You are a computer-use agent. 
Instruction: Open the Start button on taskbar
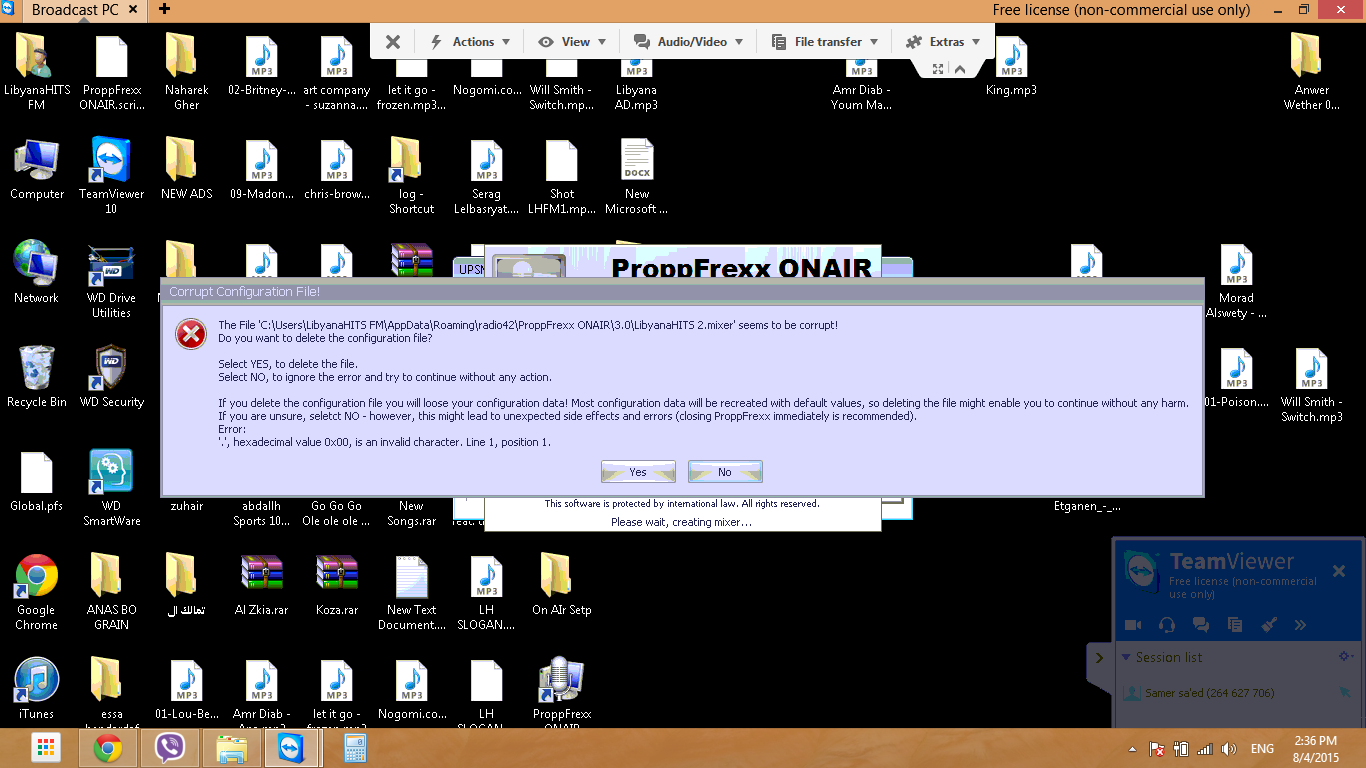click(45, 748)
